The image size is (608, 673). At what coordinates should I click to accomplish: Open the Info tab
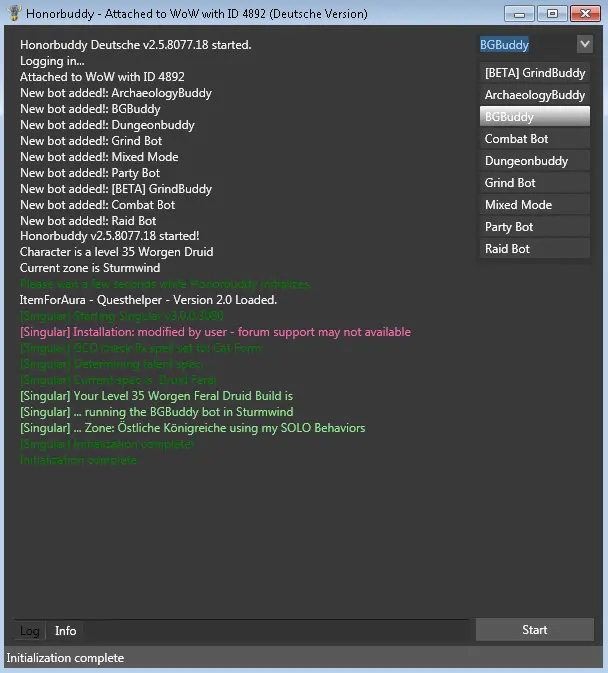[65, 631]
